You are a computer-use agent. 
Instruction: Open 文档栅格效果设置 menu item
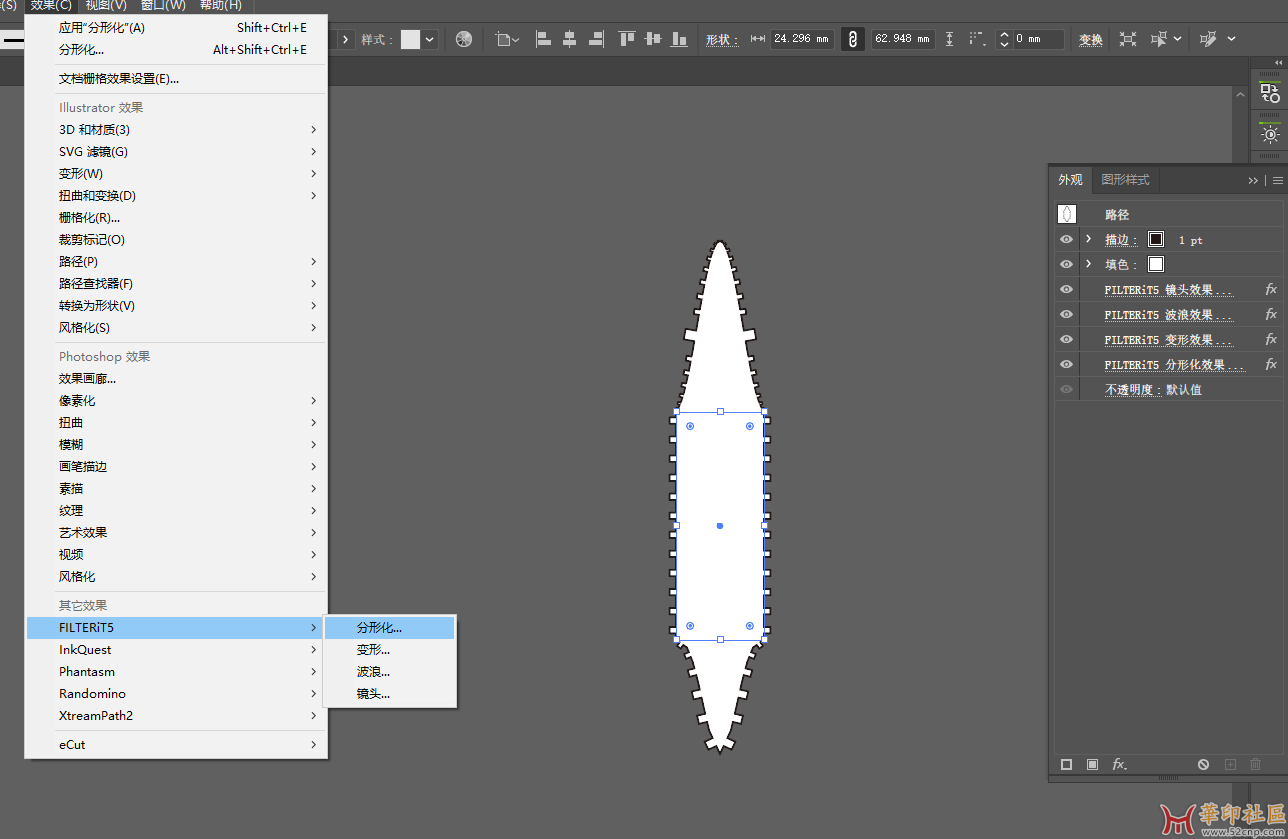pyautogui.click(x=176, y=78)
